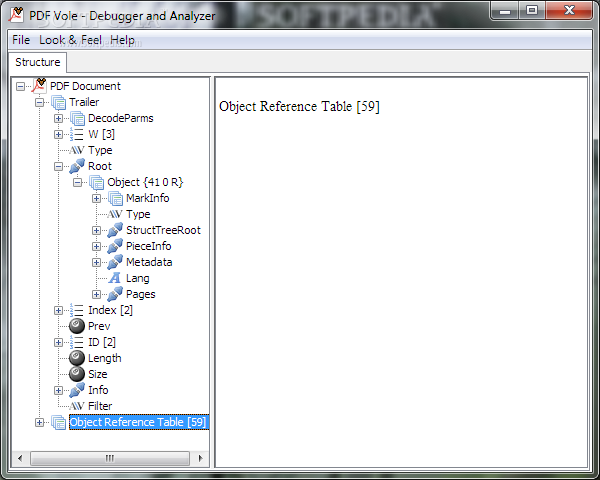
Task: Click the Pages reference icon
Action: 115,294
